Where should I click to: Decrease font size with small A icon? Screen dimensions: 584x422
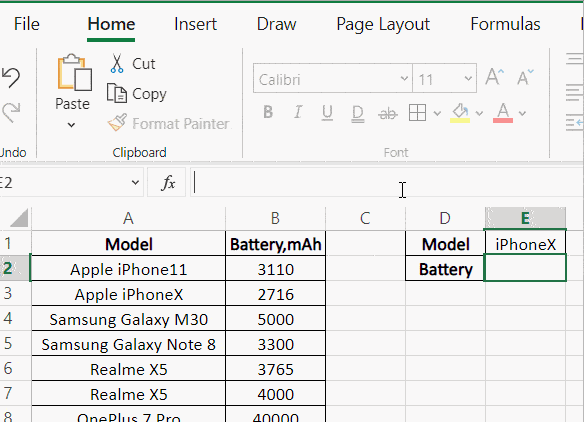click(x=526, y=77)
